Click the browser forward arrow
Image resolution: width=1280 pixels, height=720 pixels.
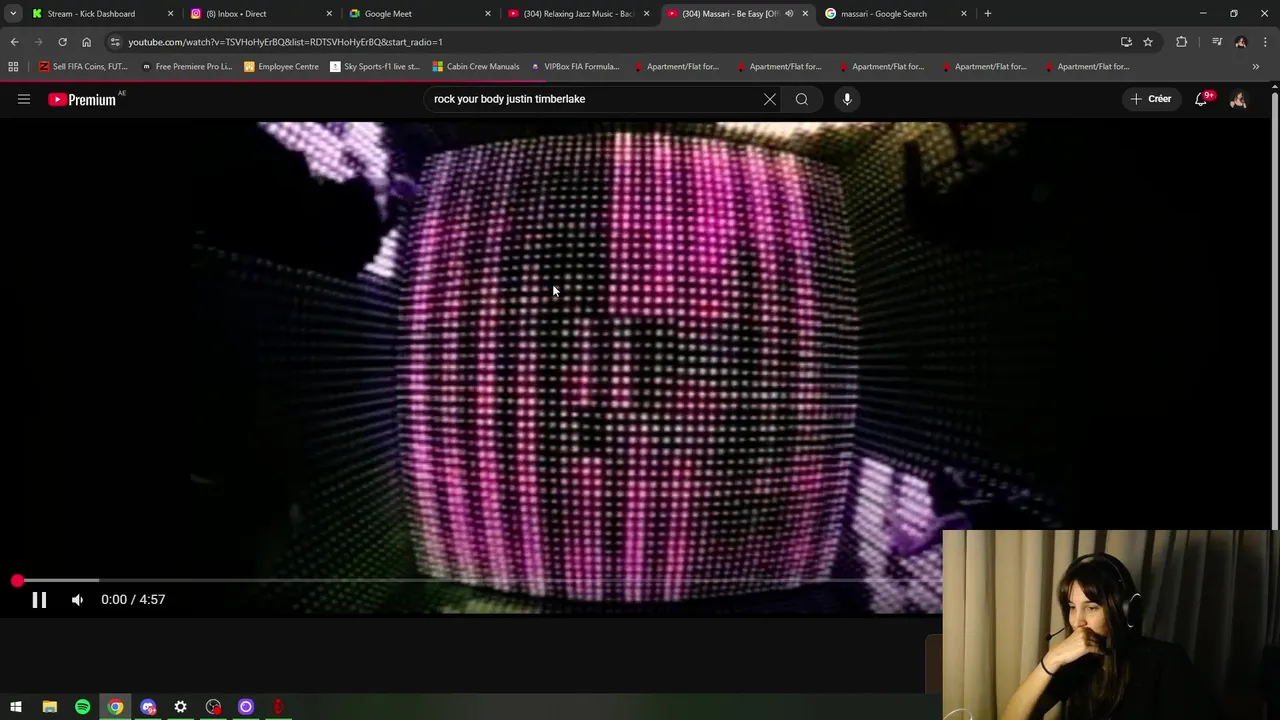[38, 42]
